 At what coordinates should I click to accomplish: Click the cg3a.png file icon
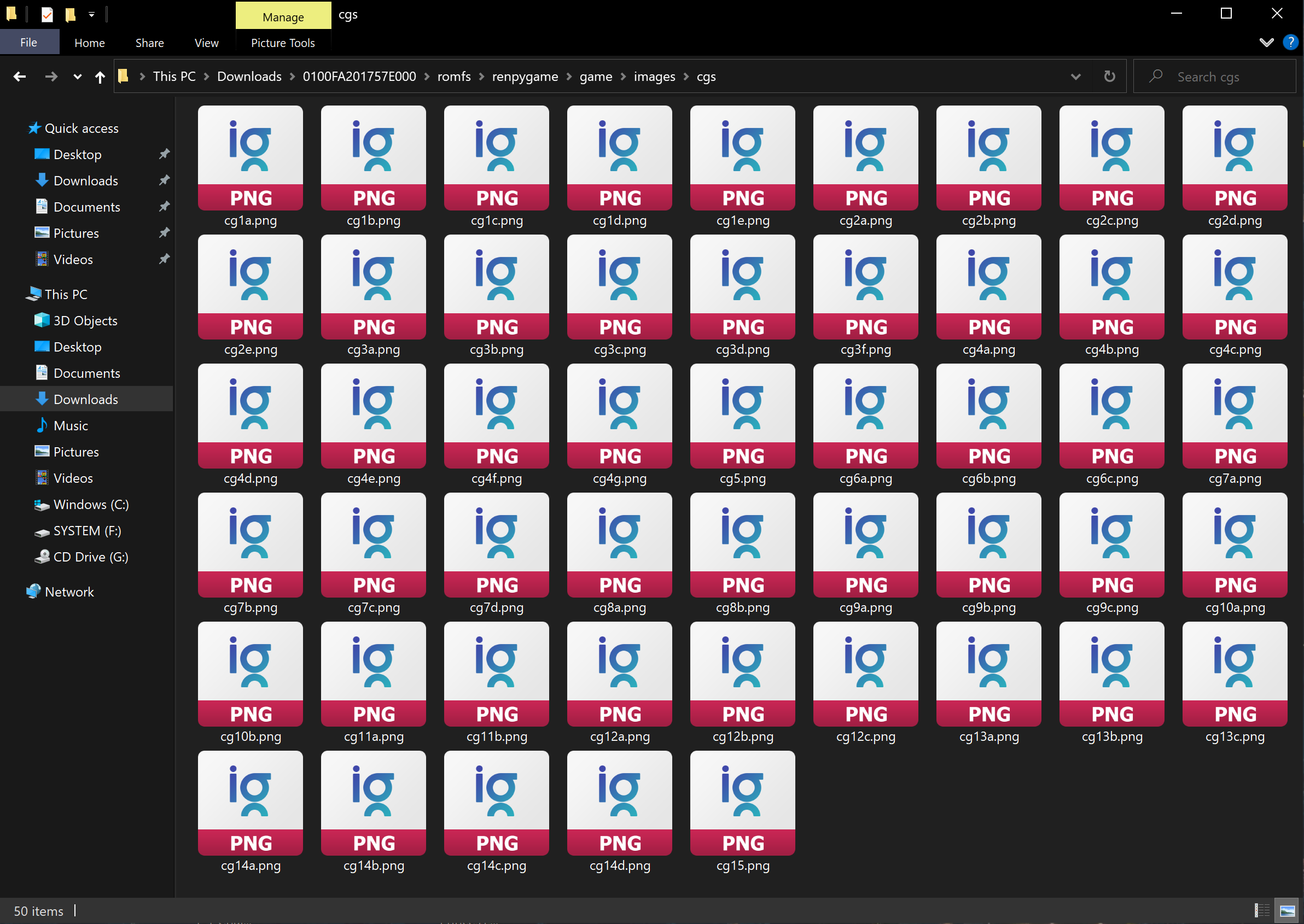374,286
